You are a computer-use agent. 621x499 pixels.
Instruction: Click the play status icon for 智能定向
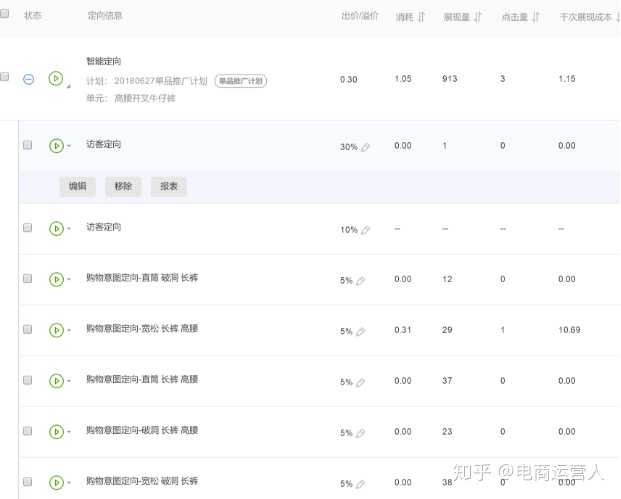point(56,78)
